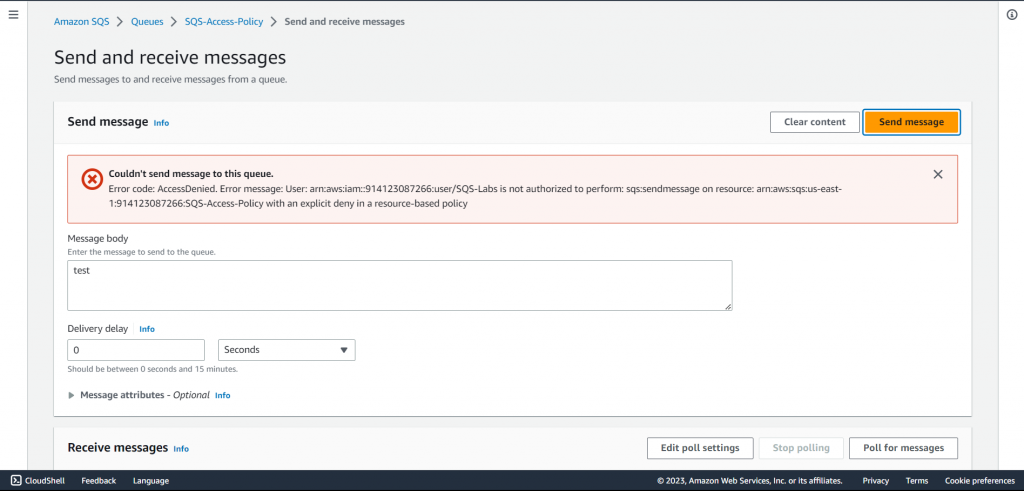Open CloudShell from the footer
1024x491 pixels.
pos(37,481)
